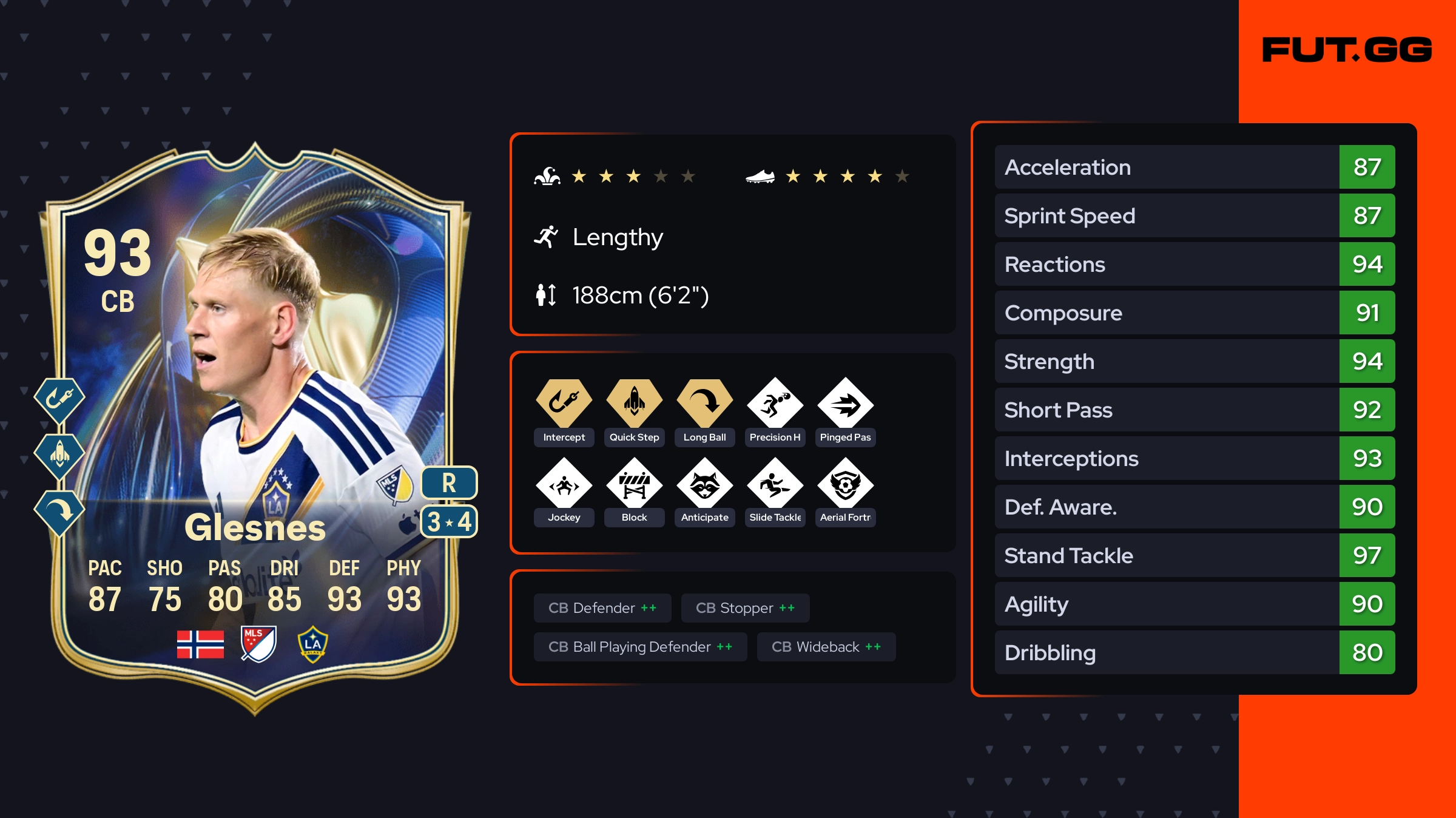Viewport: 1456px width, 818px height.
Task: Click the Slide Tackle playstyle icon
Action: [775, 485]
